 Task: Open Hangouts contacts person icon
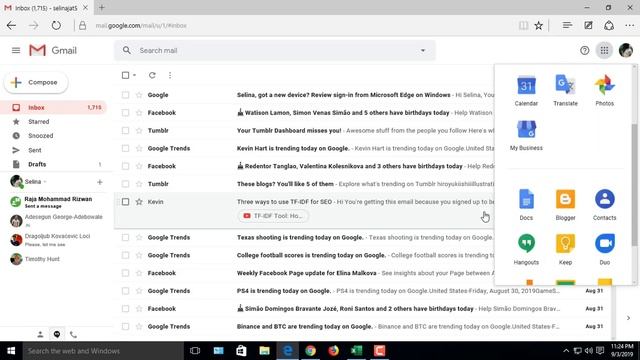point(40,334)
